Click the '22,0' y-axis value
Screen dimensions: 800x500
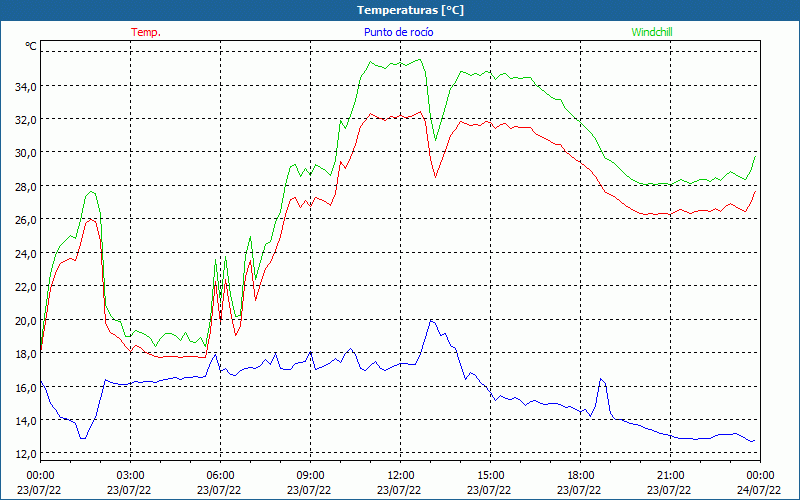(x=26, y=287)
